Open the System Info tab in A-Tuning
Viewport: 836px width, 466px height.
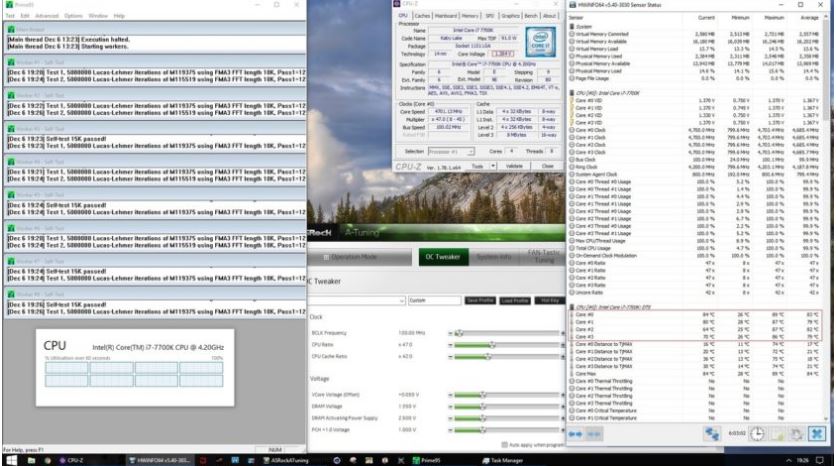[x=494, y=257]
